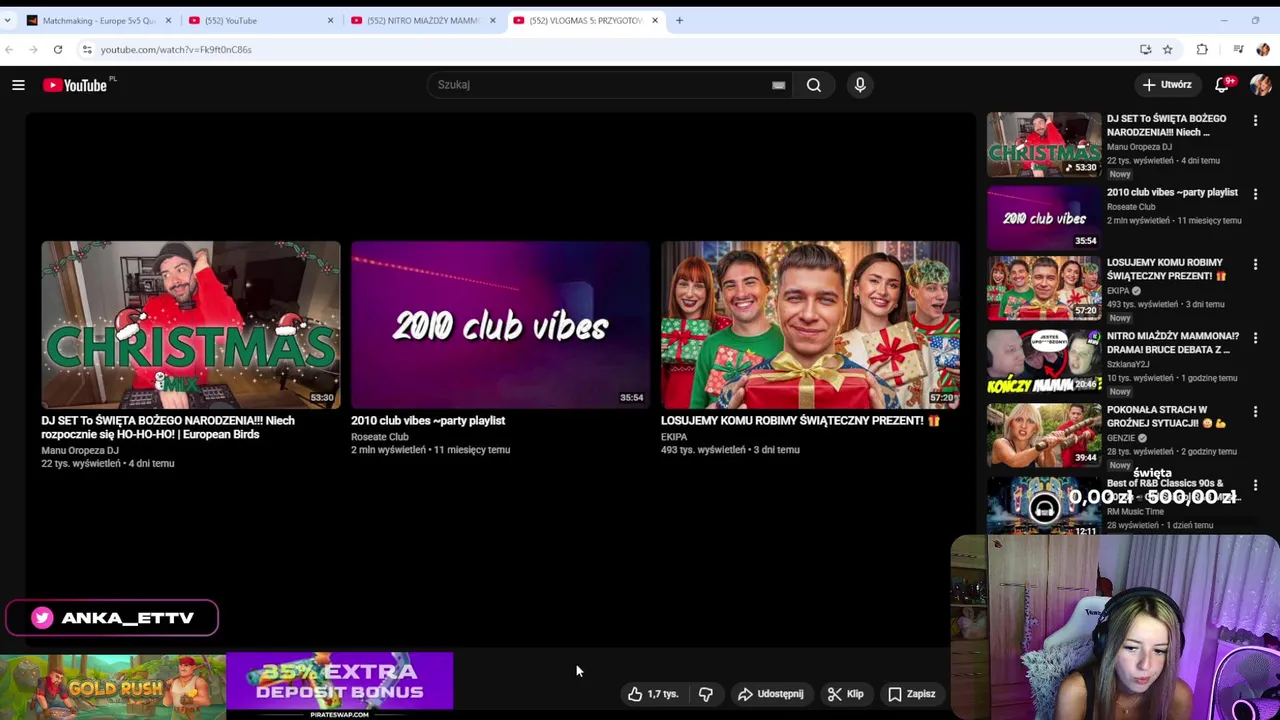Open sidebar thumbnail of 2010 club vibes

tap(1044, 217)
